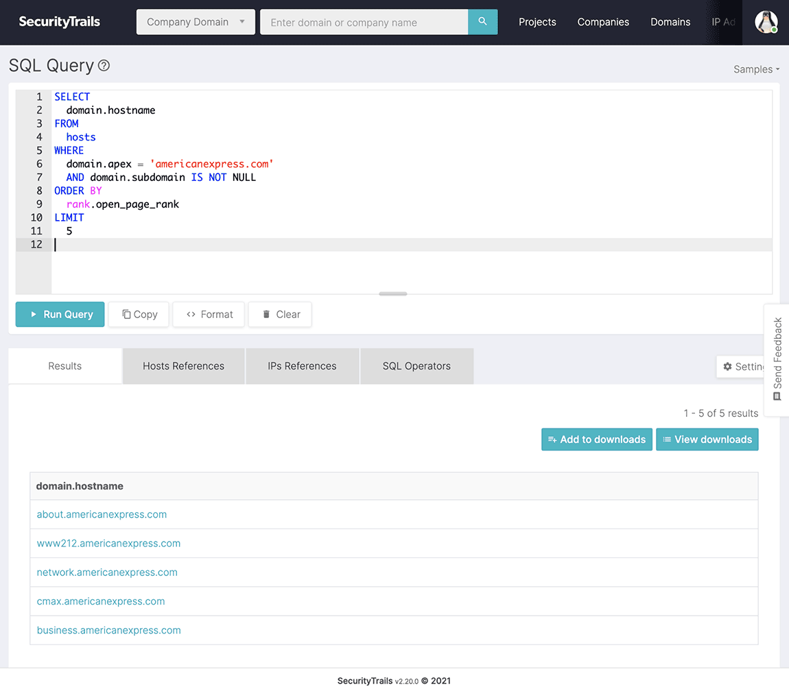Image resolution: width=789 pixels, height=689 pixels.
Task: Click the '1 - 5 of 5 results' count
Action: (721, 413)
